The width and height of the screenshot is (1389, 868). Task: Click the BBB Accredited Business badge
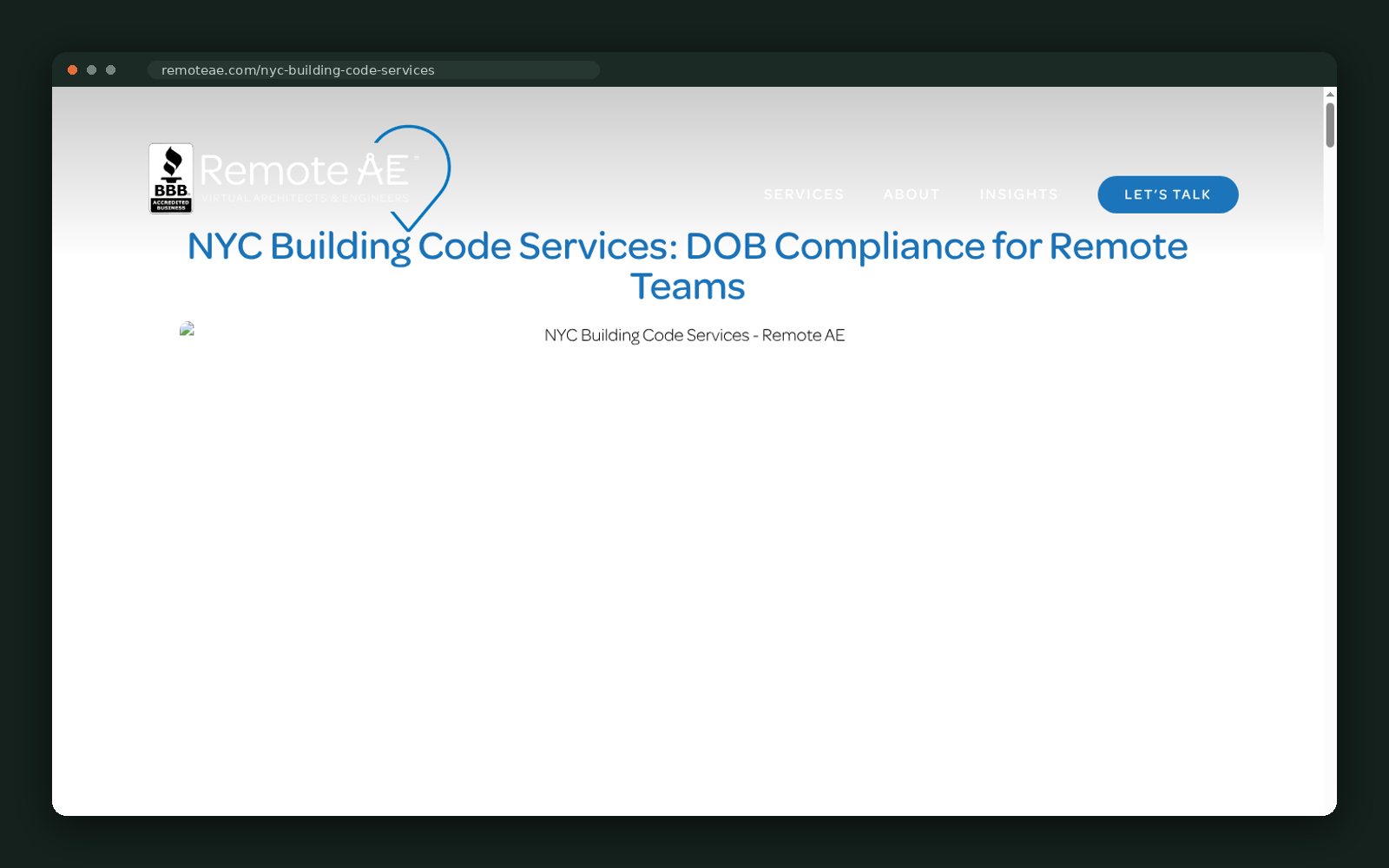[171, 178]
